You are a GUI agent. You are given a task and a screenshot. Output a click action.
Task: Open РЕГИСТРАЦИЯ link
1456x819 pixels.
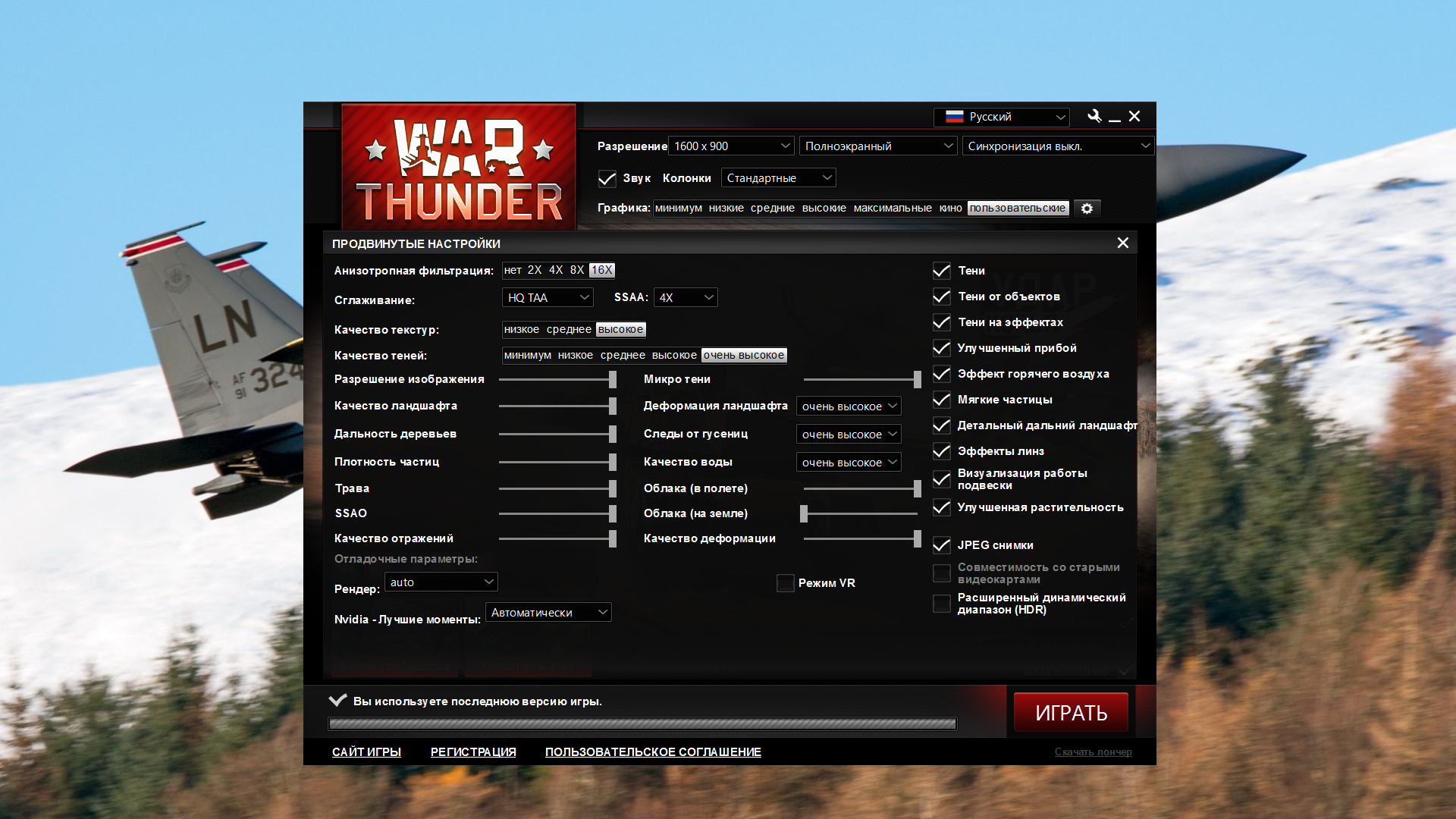(x=473, y=752)
